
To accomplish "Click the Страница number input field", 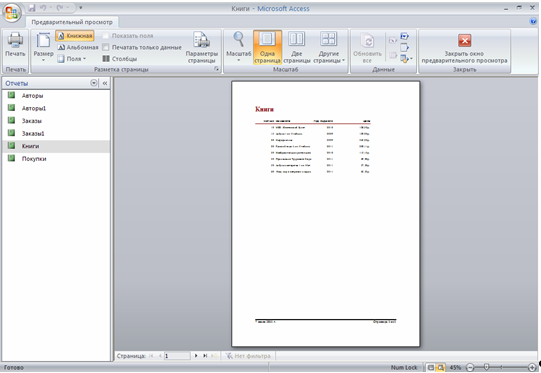I will 177,356.
